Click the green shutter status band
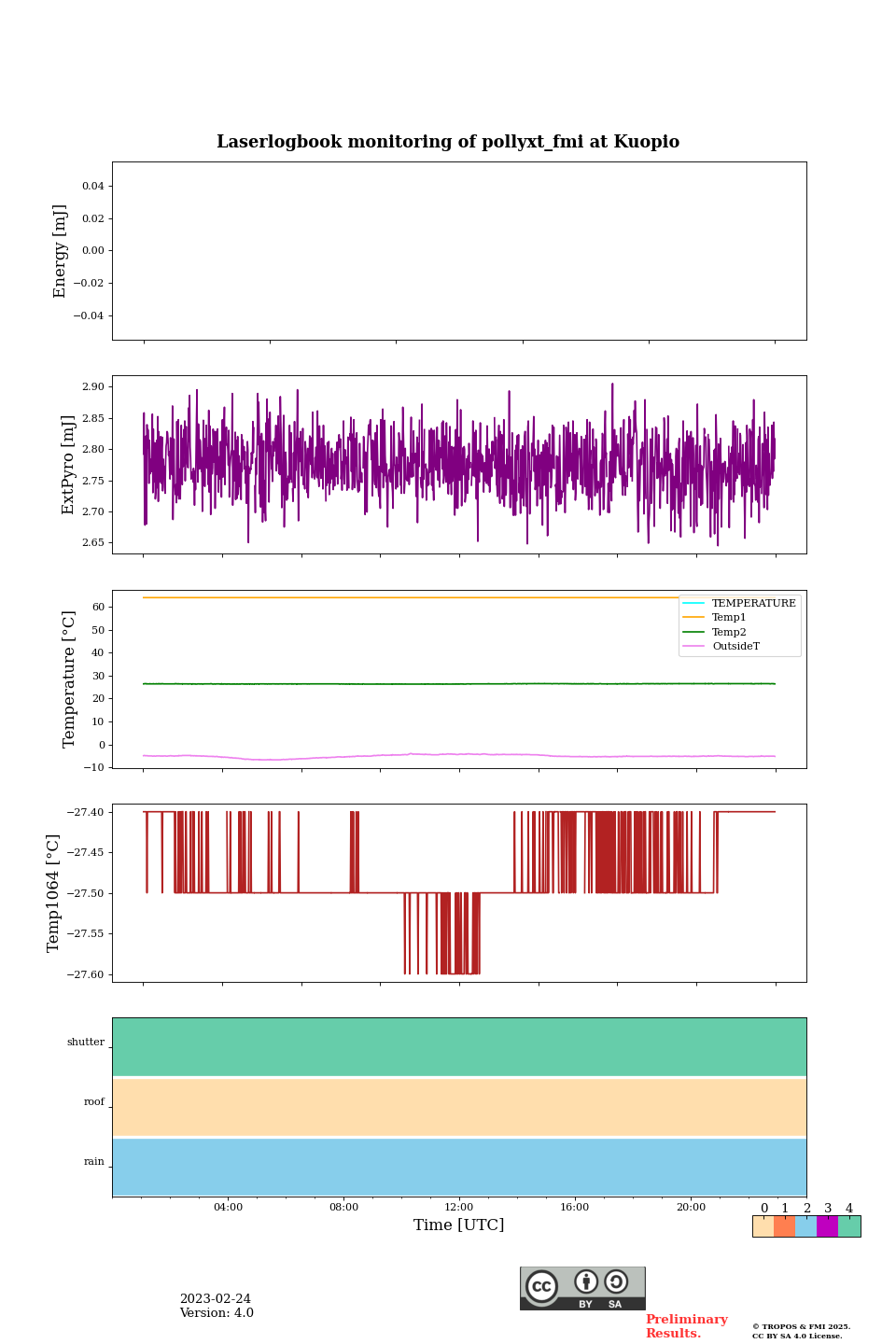896x1344 pixels. tap(459, 1046)
